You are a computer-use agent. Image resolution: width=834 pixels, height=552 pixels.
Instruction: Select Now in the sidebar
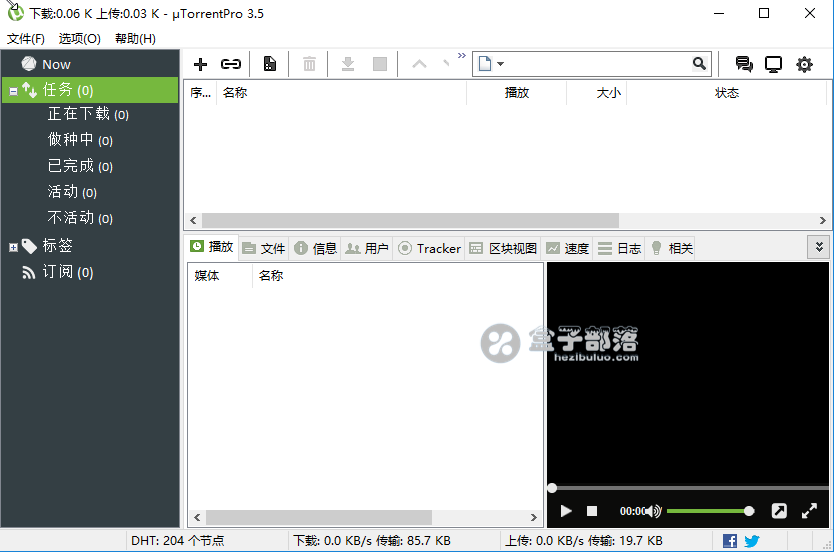(x=56, y=64)
